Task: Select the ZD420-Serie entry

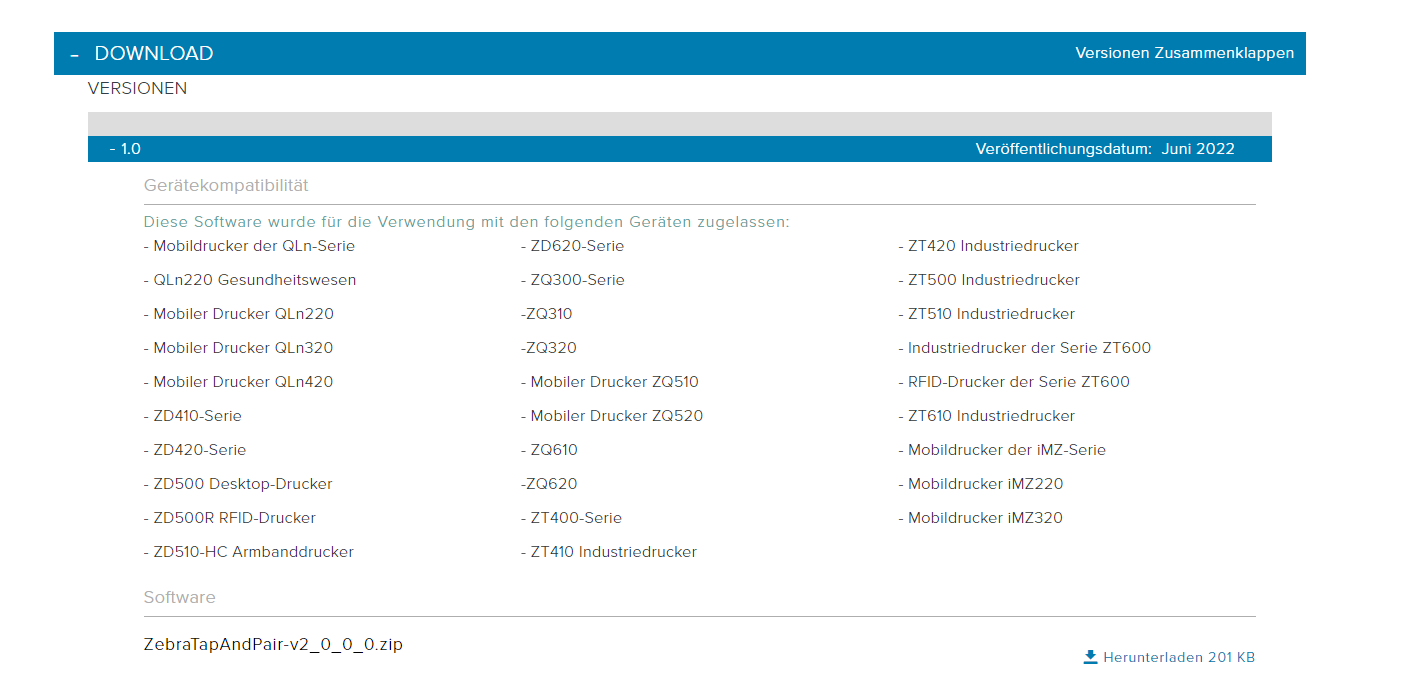Action: tap(195, 450)
